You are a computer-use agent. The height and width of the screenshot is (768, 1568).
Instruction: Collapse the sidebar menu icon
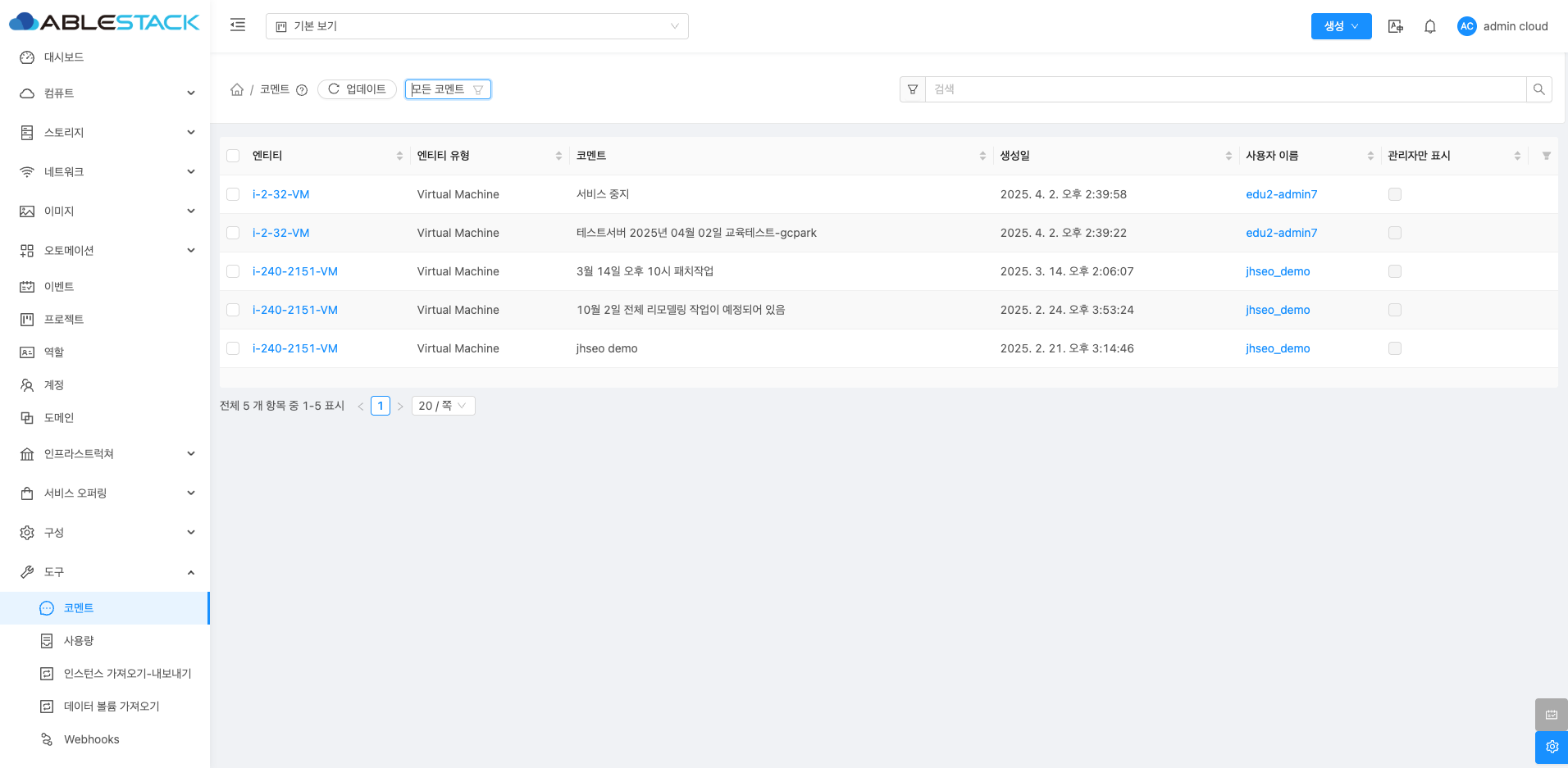[x=238, y=25]
